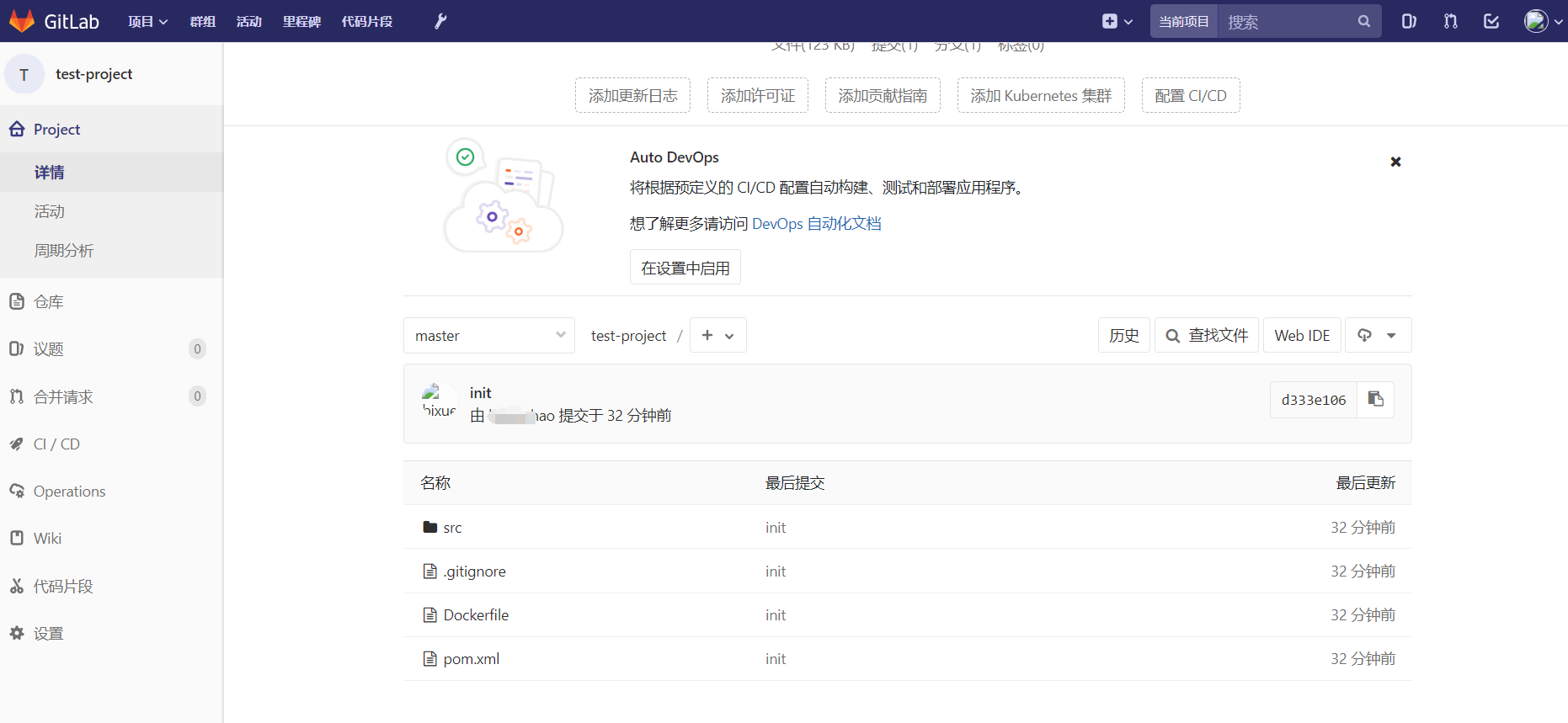This screenshot has width=1568, height=723.
Task: Open the 设置 gear sidebar icon
Action: click(17, 633)
